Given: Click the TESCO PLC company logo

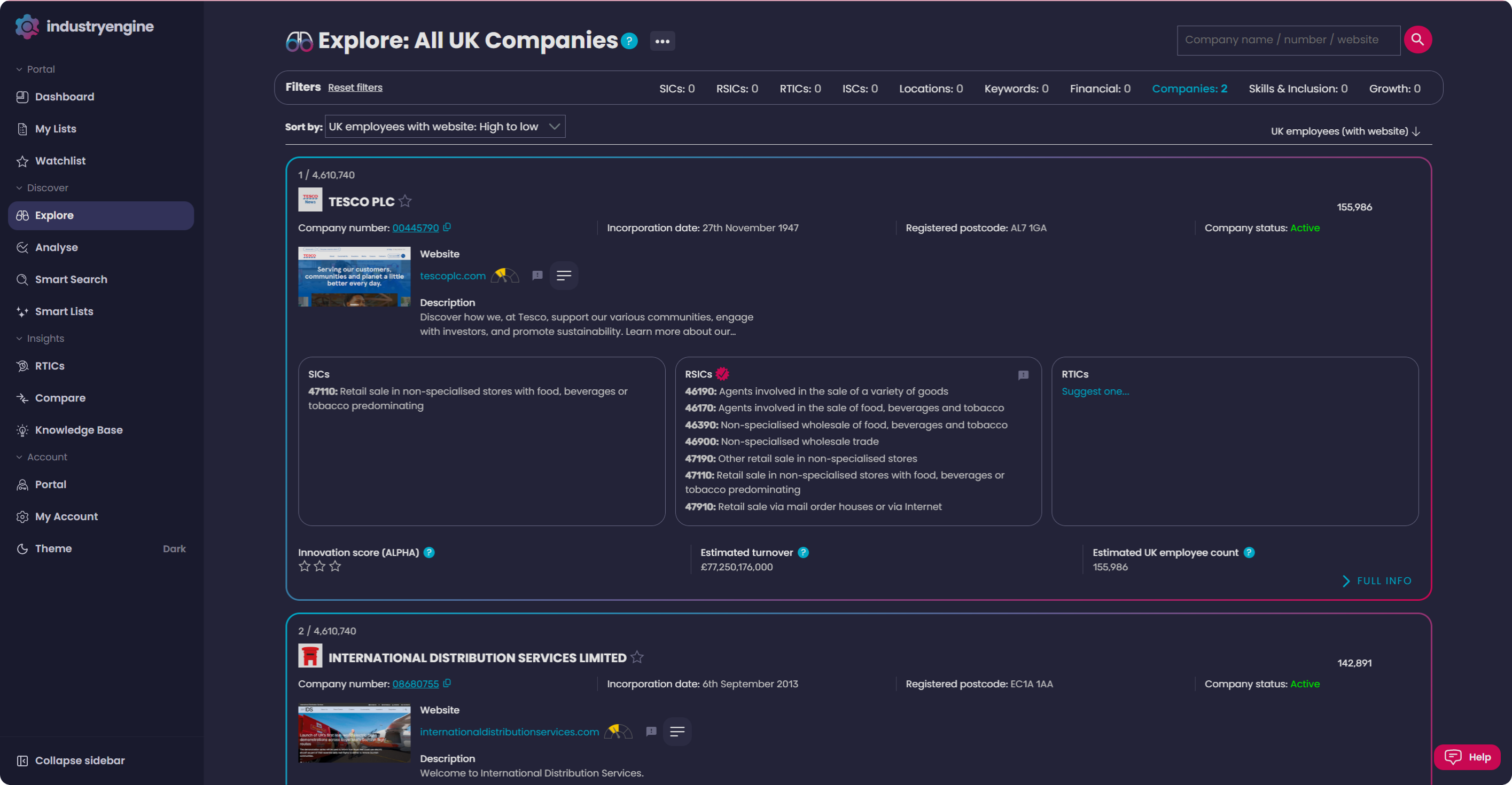Looking at the screenshot, I should [x=310, y=200].
